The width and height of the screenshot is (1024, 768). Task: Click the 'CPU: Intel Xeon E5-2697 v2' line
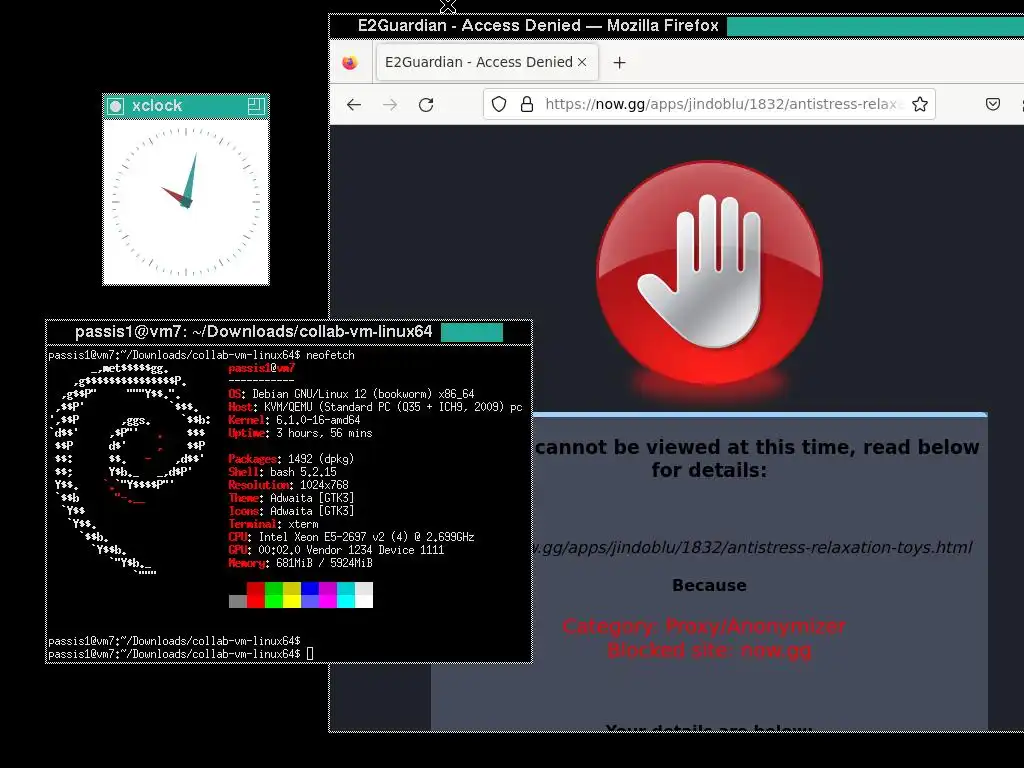click(351, 537)
